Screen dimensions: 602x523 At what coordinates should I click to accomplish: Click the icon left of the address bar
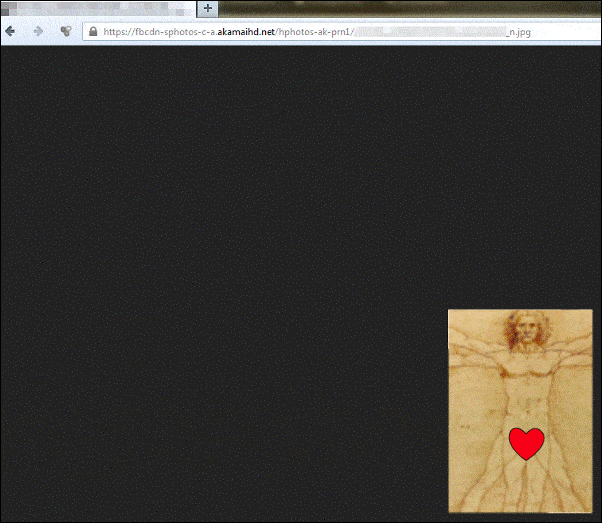66,31
